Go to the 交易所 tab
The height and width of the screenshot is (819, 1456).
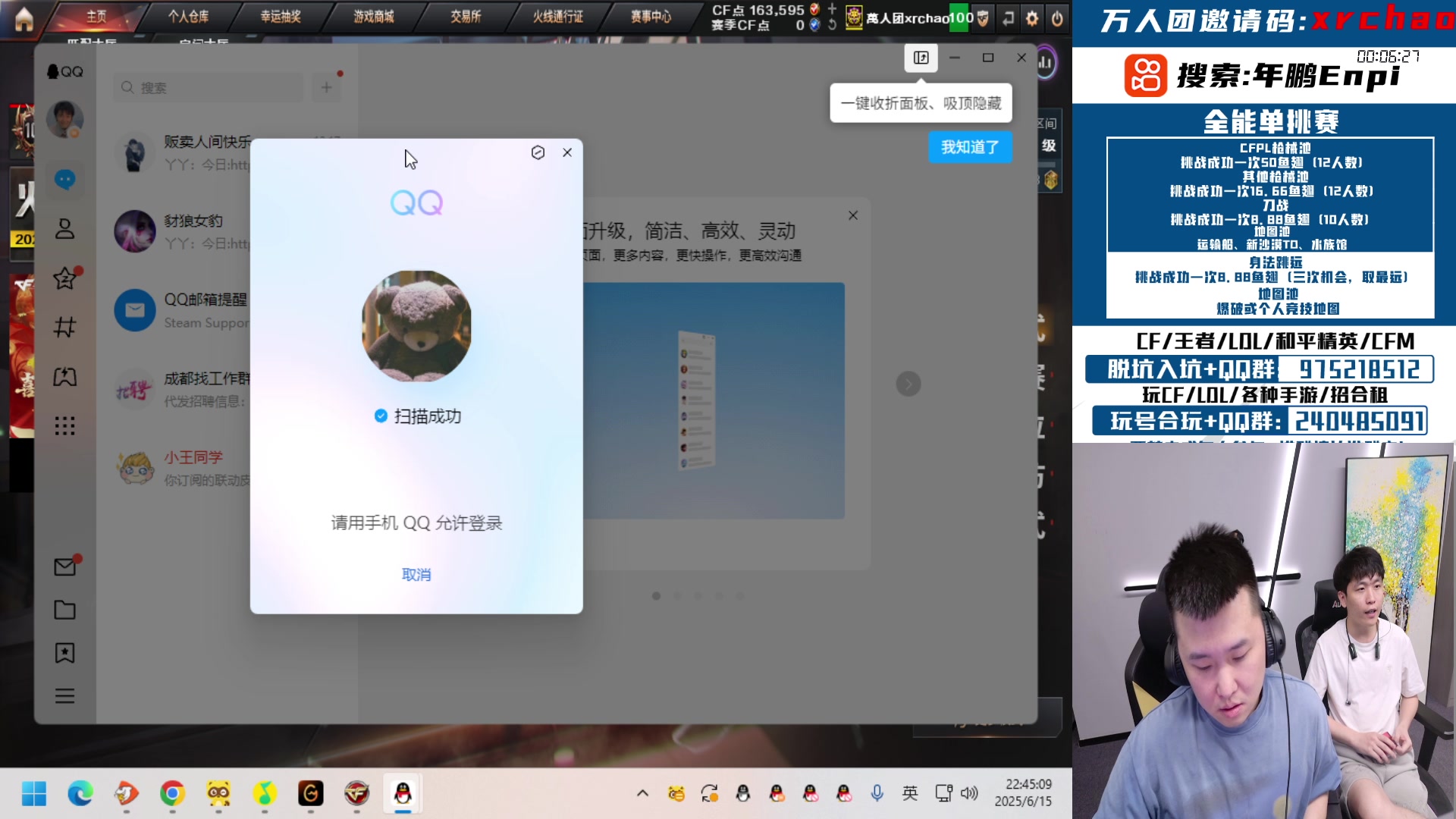tap(466, 17)
